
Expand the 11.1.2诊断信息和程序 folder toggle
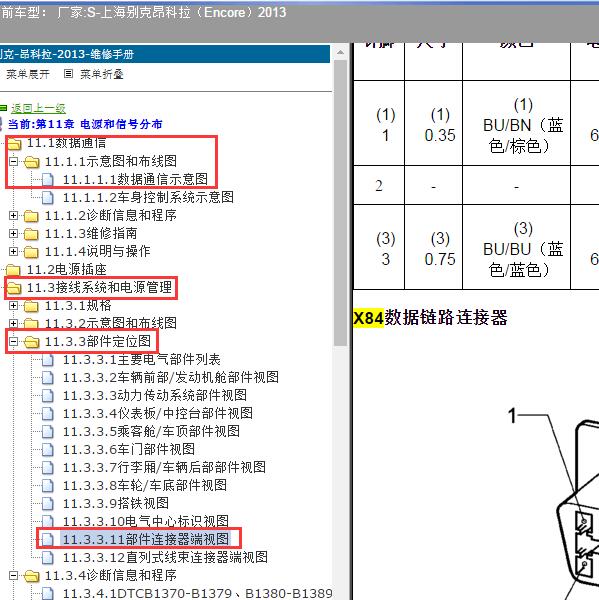[x=13, y=215]
